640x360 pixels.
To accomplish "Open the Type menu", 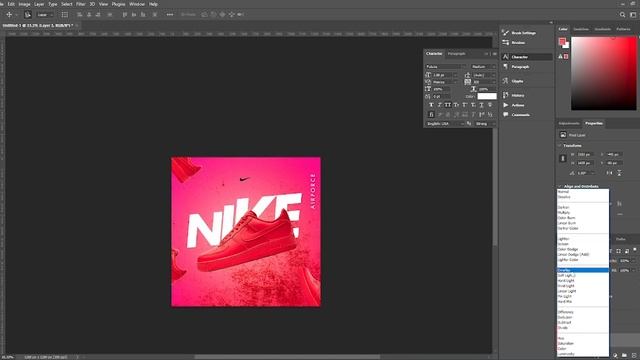I will pyautogui.click(x=53, y=4).
